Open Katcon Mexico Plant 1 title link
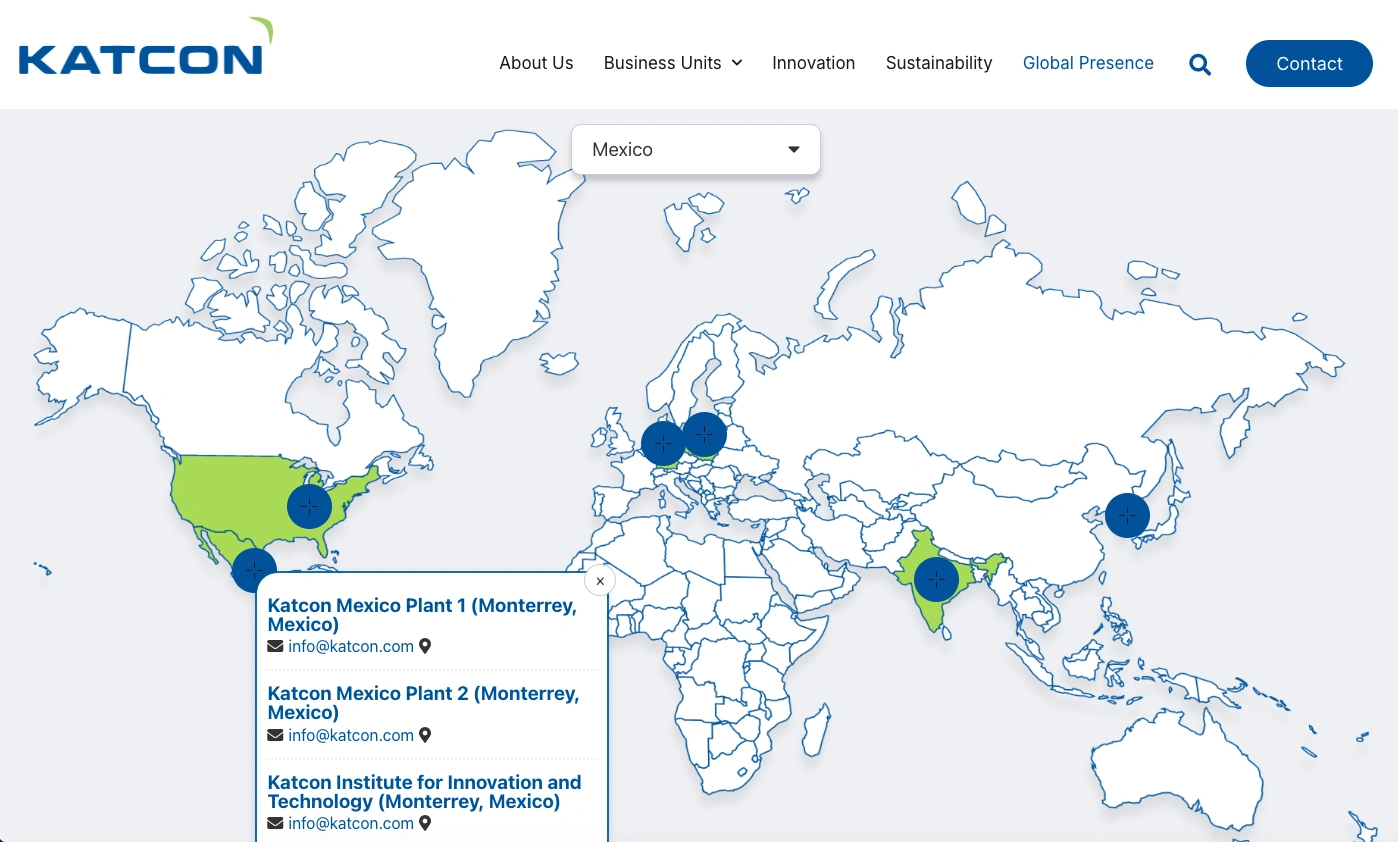Screen dimensions: 1398x842 (x=422, y=615)
